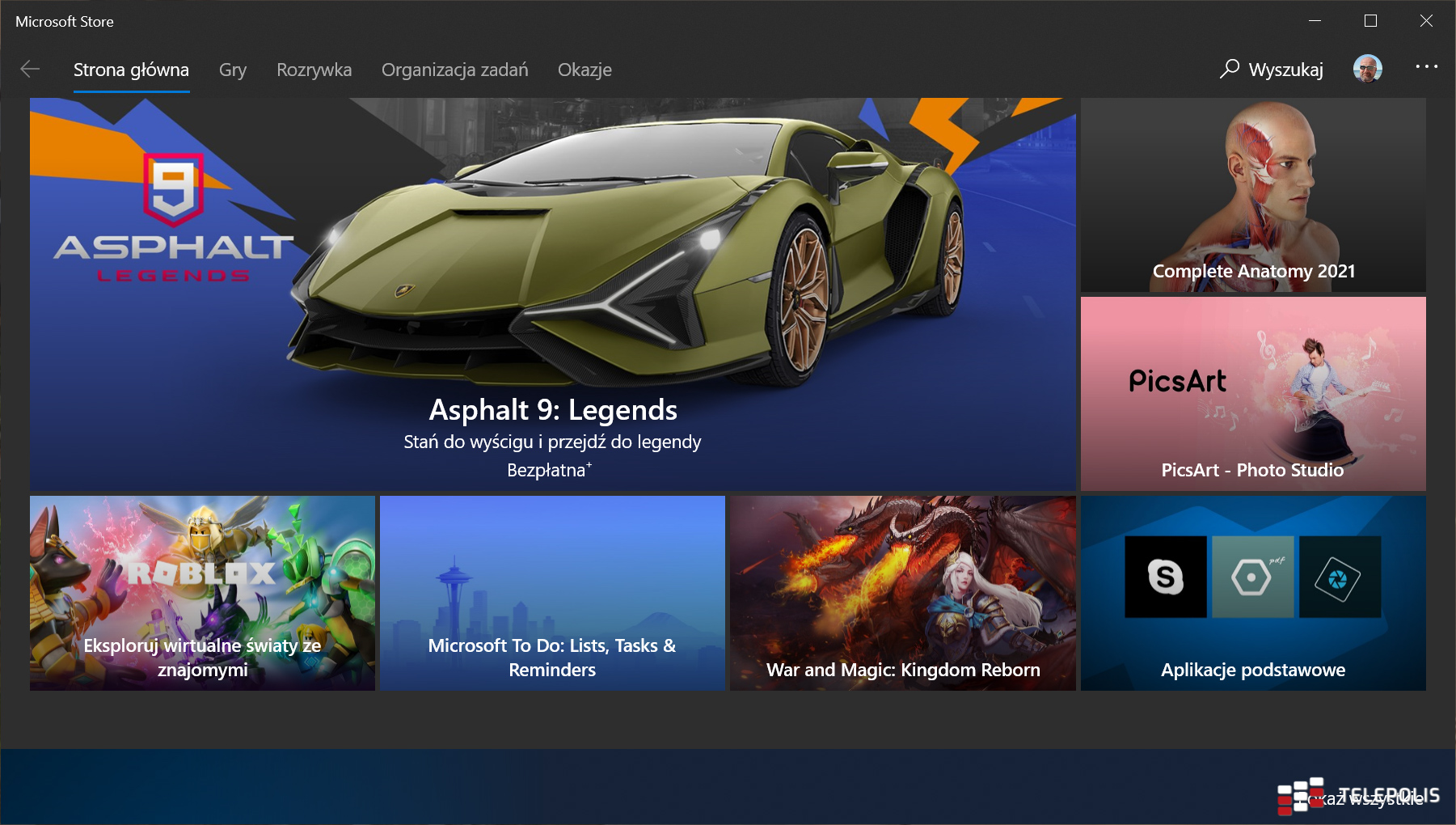Open the Roblox promo tile

pos(202,593)
